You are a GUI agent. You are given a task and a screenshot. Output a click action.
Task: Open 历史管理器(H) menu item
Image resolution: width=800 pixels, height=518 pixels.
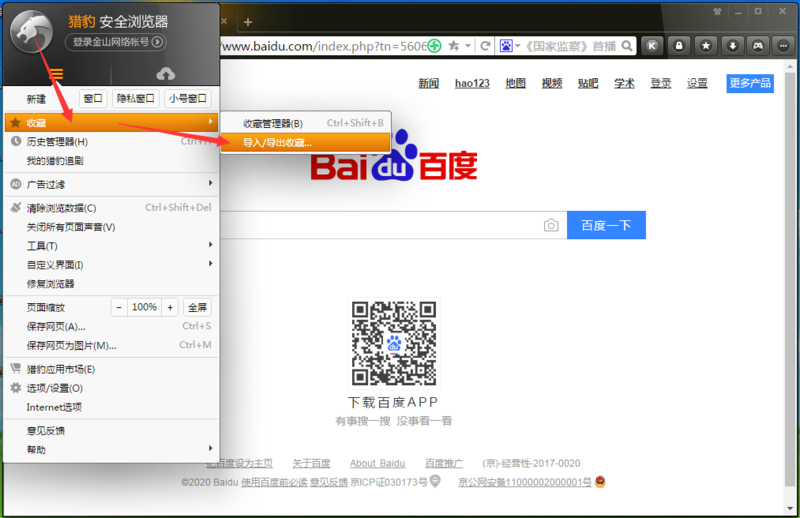(x=111, y=142)
